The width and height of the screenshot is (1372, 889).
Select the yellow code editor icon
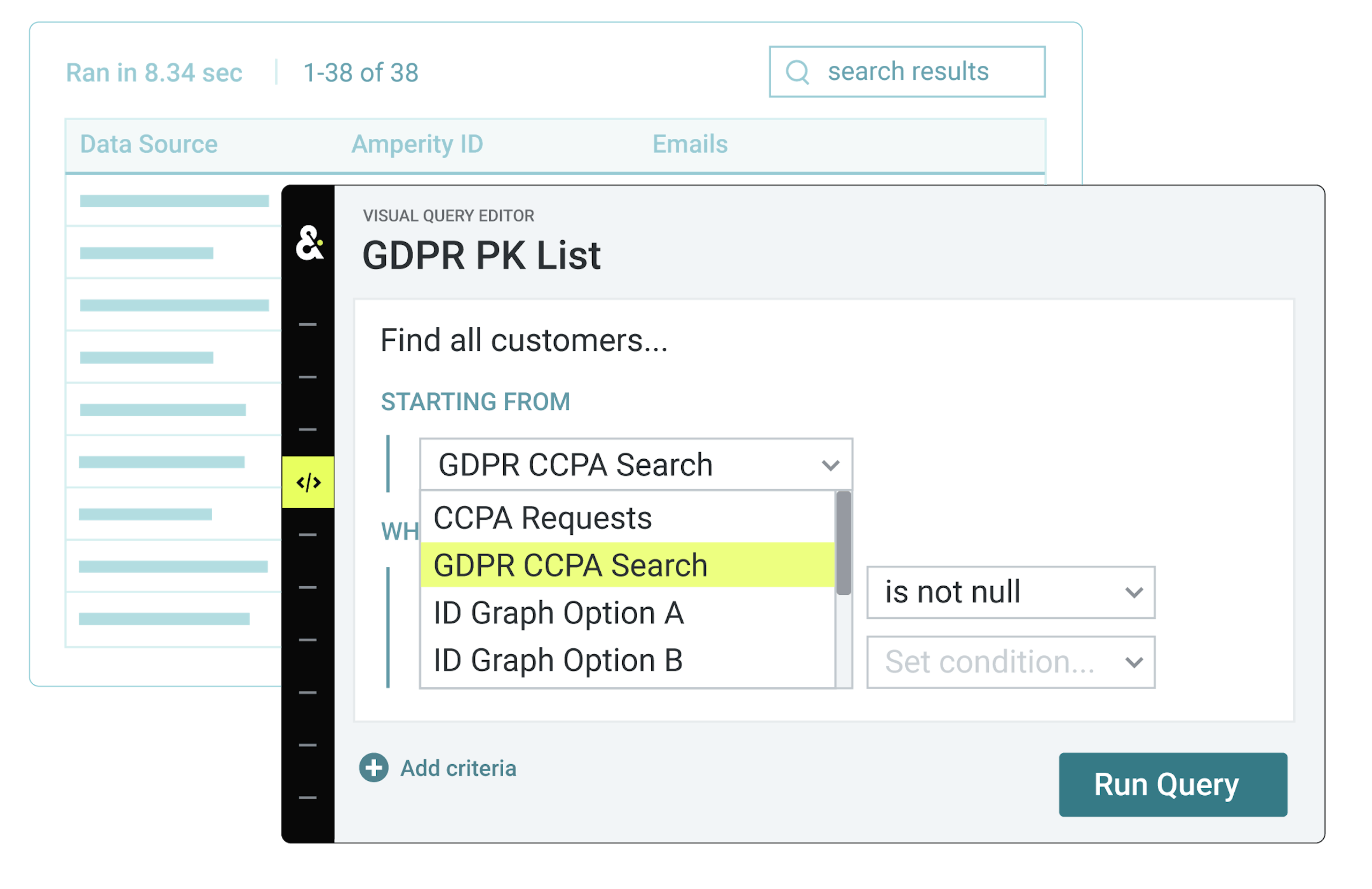coord(308,482)
